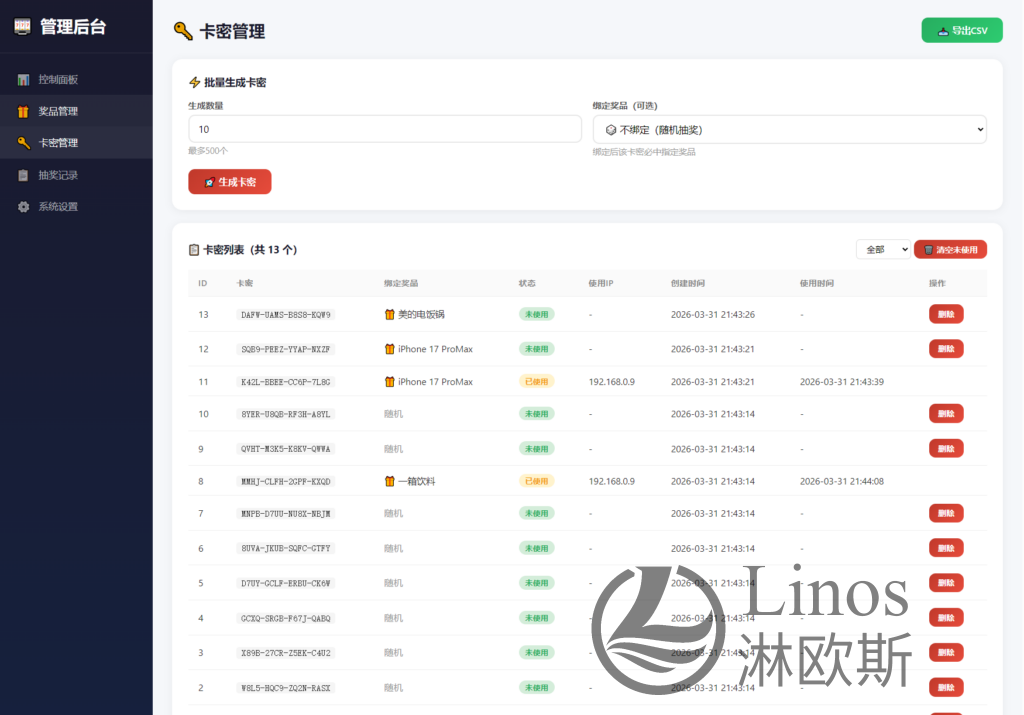This screenshot has height=715, width=1024.
Task: Select card key MNPB-D7UU-NU8X-NBJM
Action: (285, 514)
